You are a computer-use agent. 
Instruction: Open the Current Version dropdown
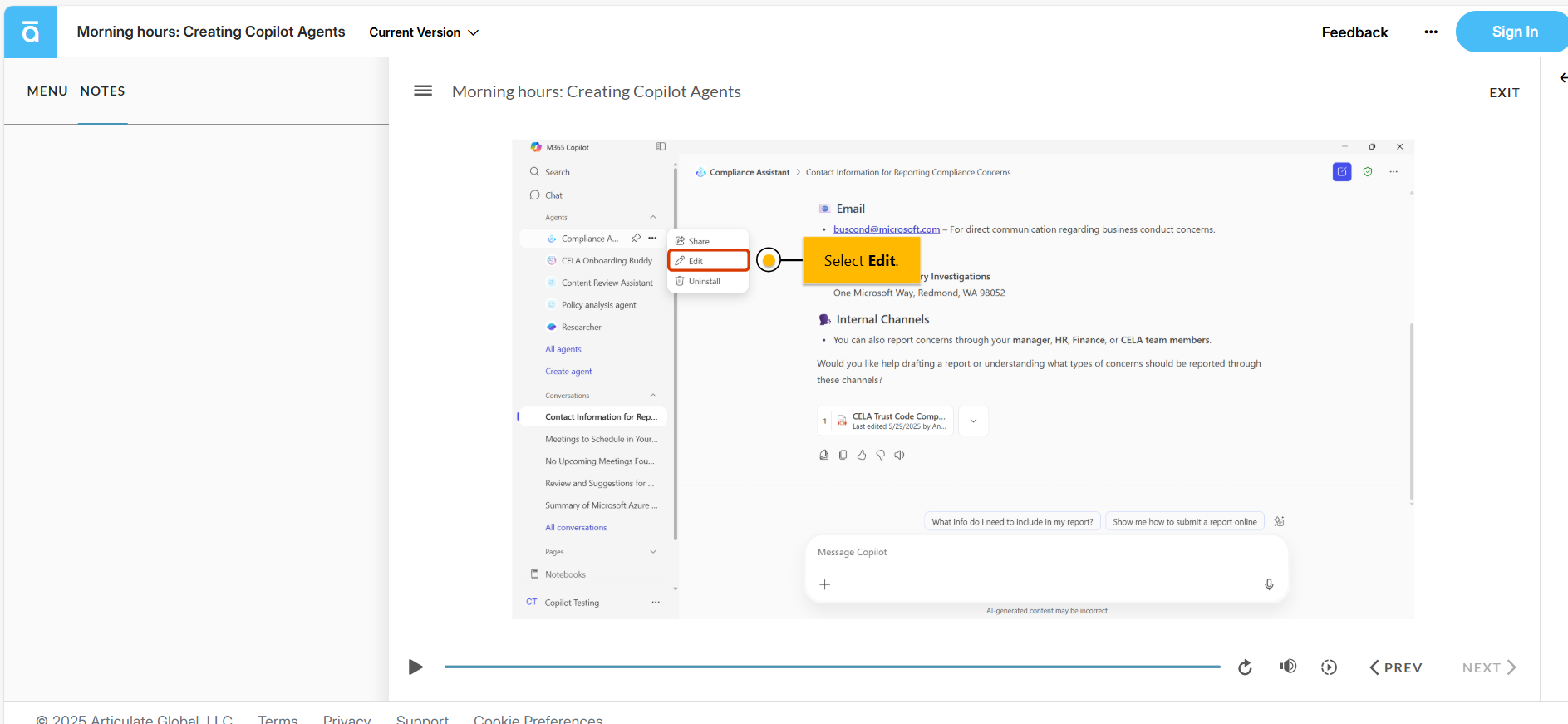[424, 32]
